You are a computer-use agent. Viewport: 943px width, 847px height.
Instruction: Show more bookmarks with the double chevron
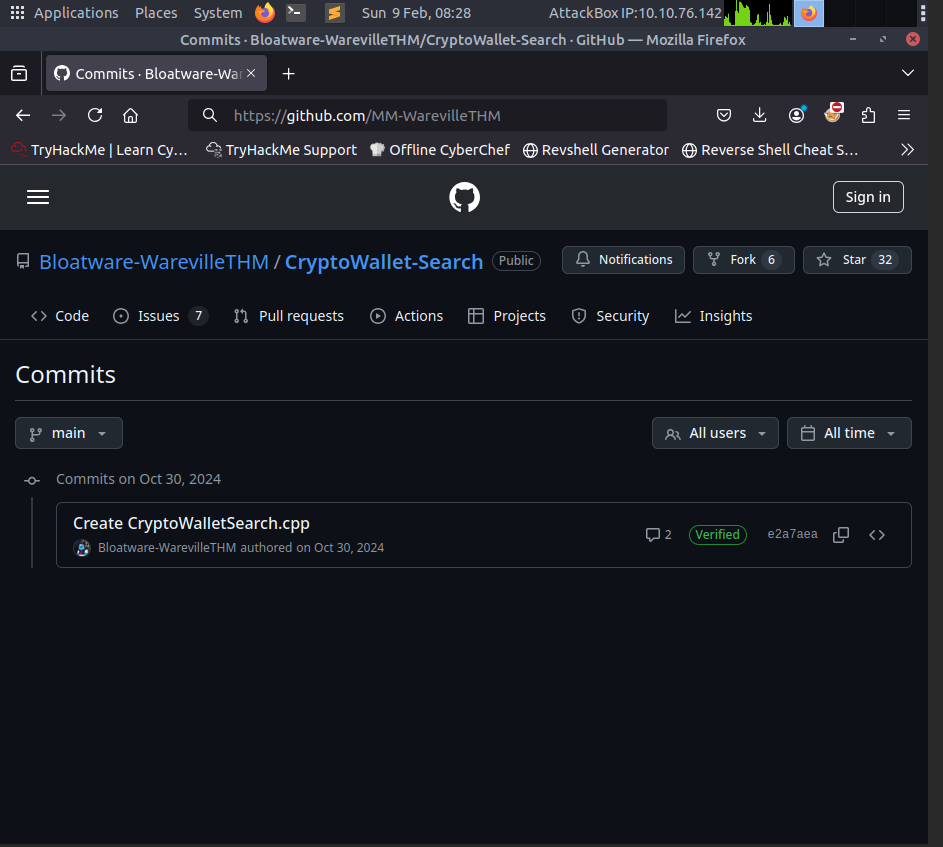click(908, 150)
